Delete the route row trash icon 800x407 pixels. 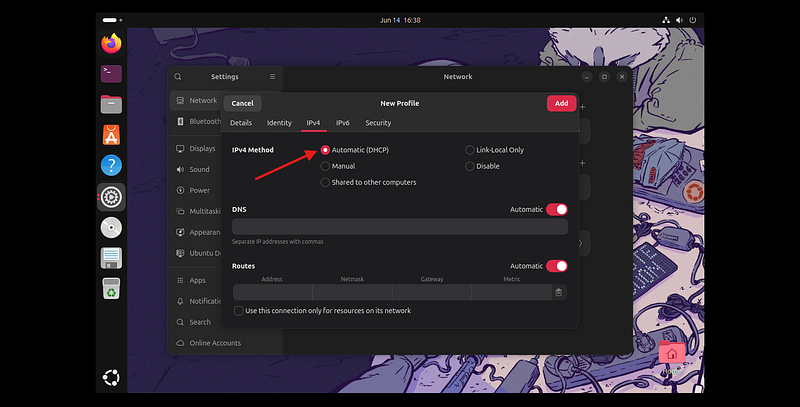559,292
